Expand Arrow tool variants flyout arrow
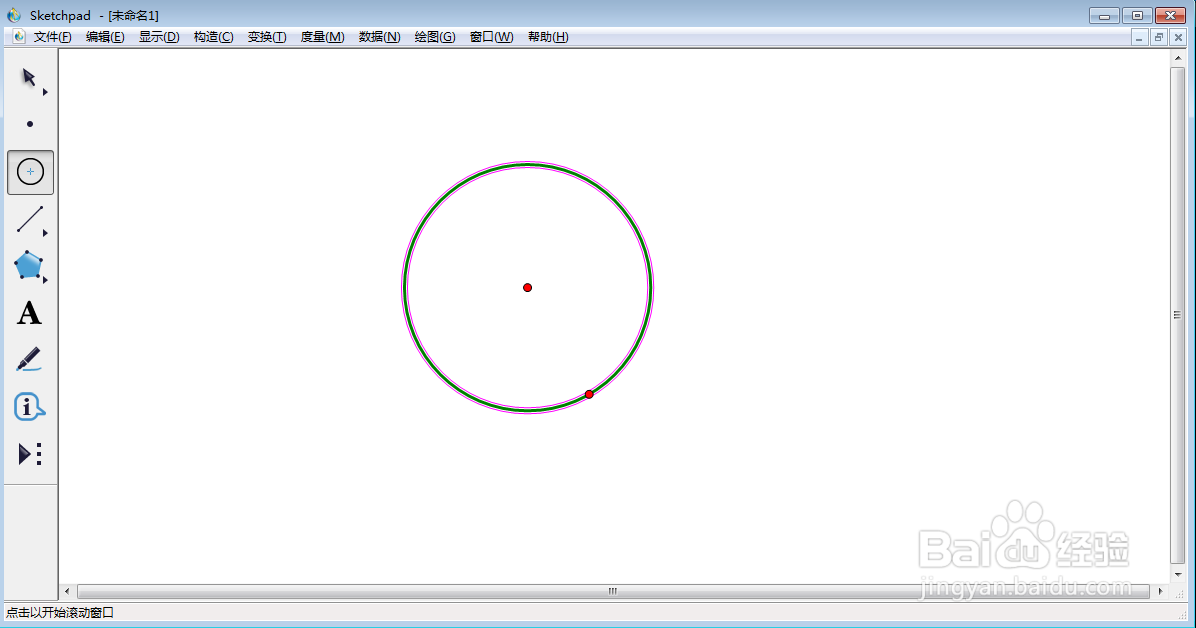This screenshot has width=1196, height=628. pos(45,92)
